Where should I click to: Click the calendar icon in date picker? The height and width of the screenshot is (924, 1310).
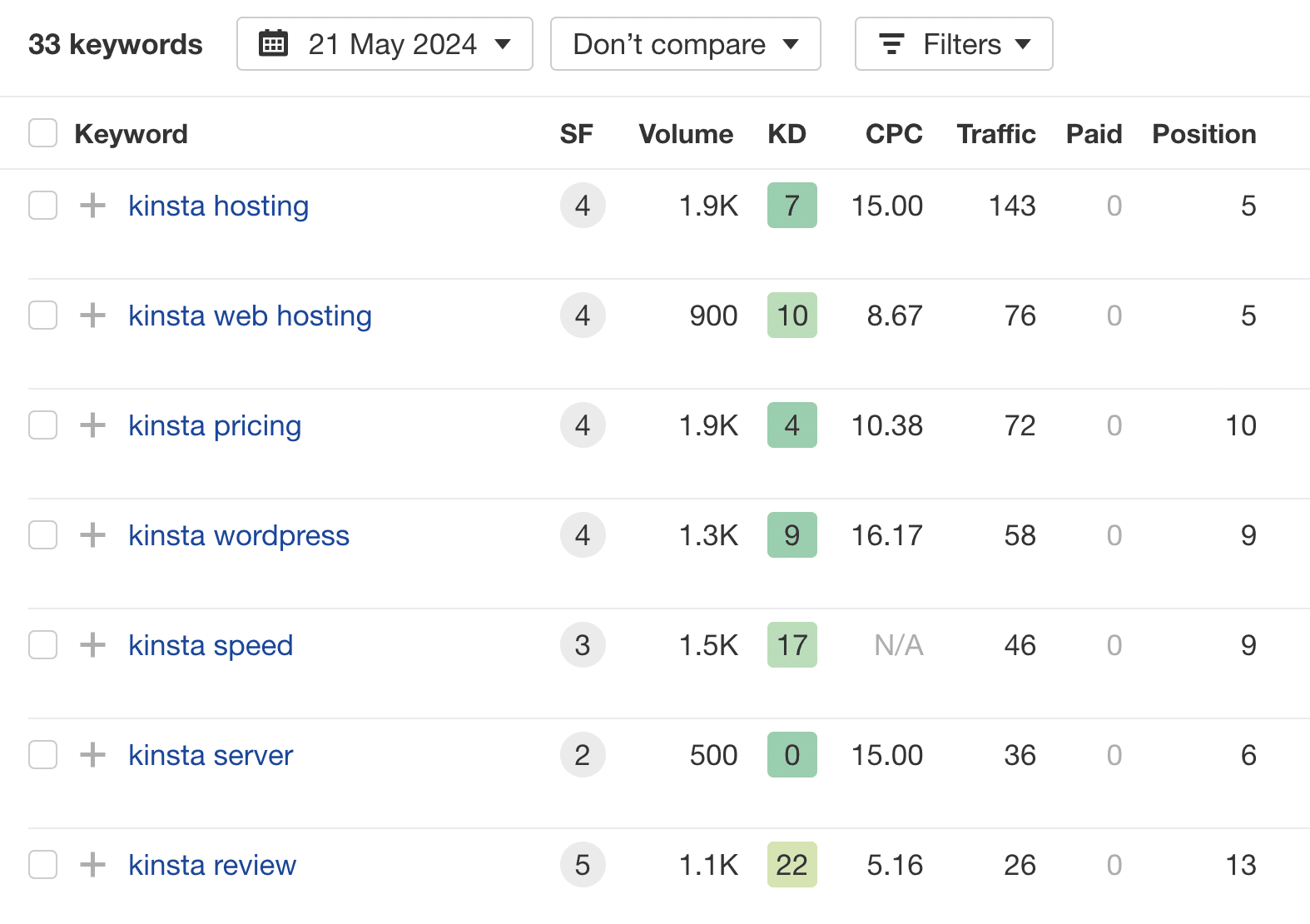273,43
